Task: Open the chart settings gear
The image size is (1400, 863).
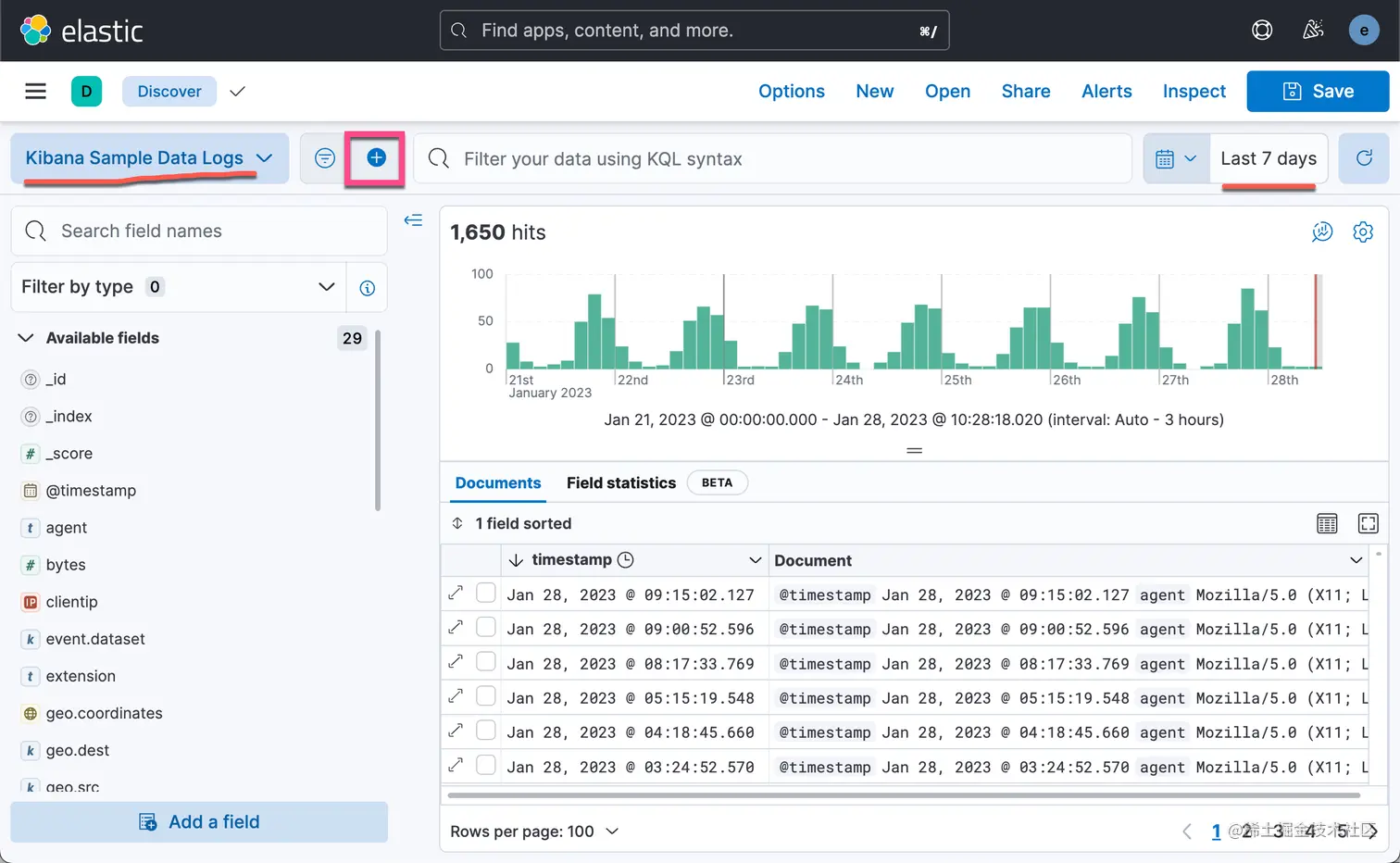Action: coord(1363,231)
